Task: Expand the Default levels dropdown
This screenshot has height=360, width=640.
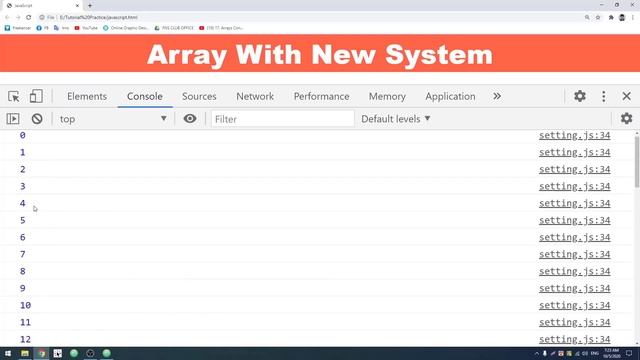Action: tap(396, 119)
